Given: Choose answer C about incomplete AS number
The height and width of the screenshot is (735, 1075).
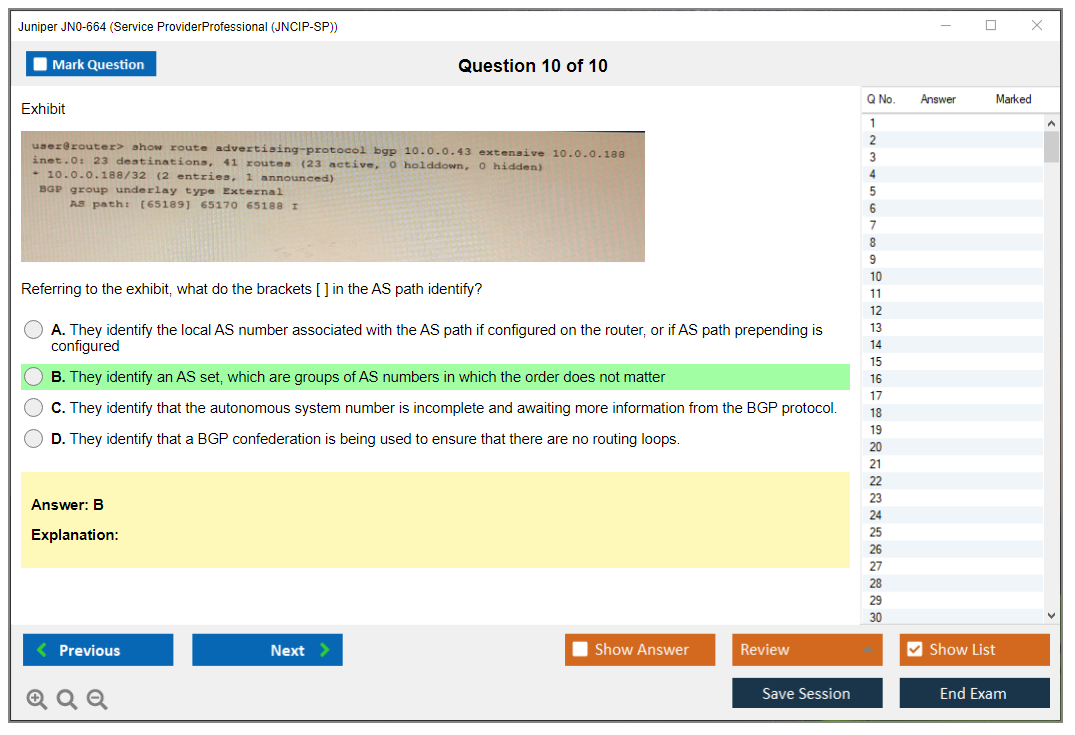Looking at the screenshot, I should (34, 408).
